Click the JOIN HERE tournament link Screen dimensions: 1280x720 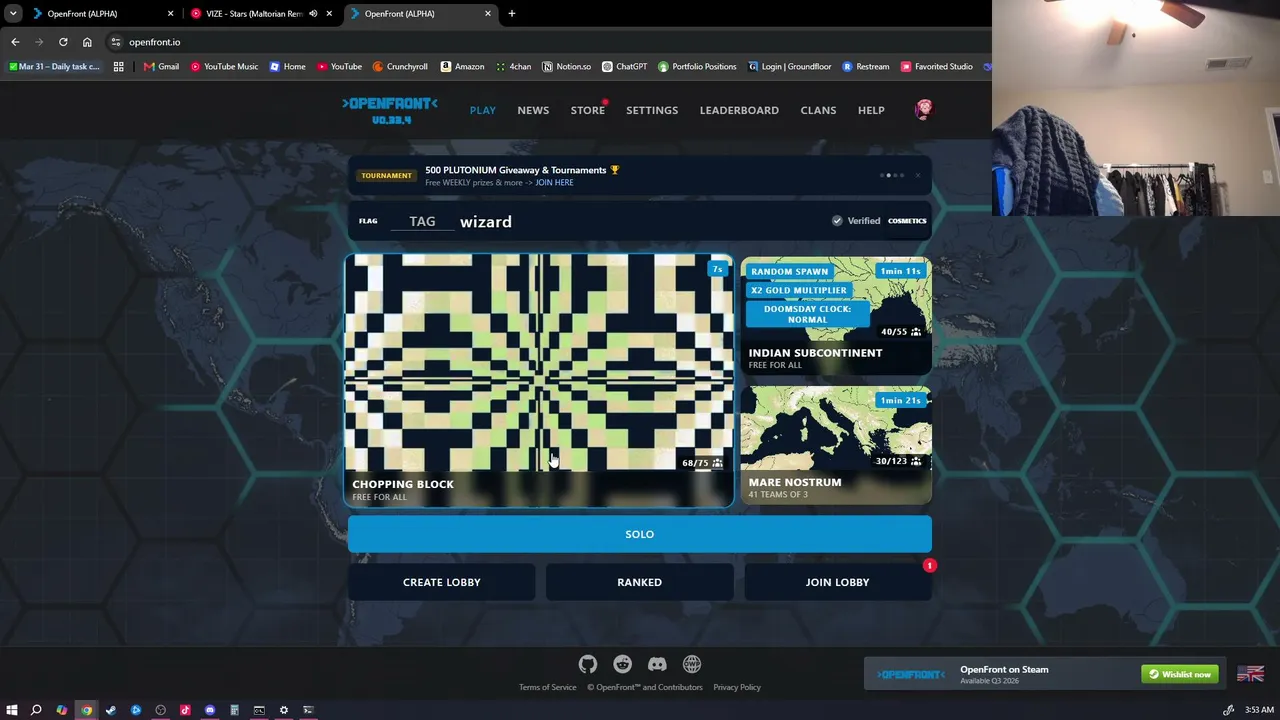(554, 183)
